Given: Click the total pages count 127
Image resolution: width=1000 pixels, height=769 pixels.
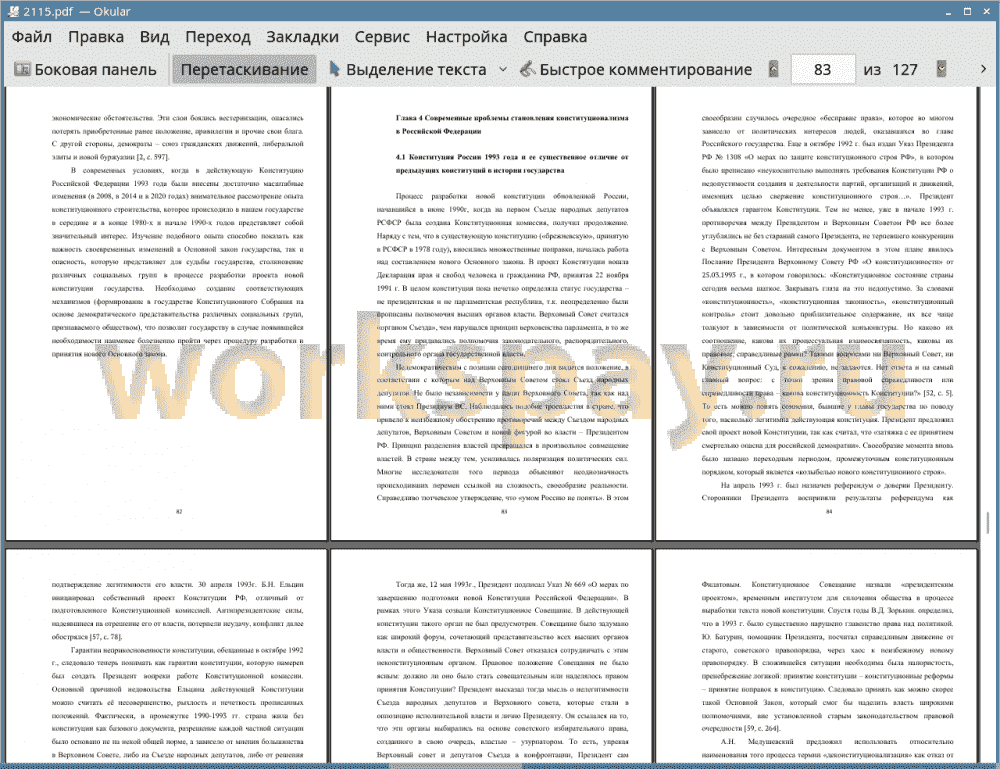Looking at the screenshot, I should [905, 70].
